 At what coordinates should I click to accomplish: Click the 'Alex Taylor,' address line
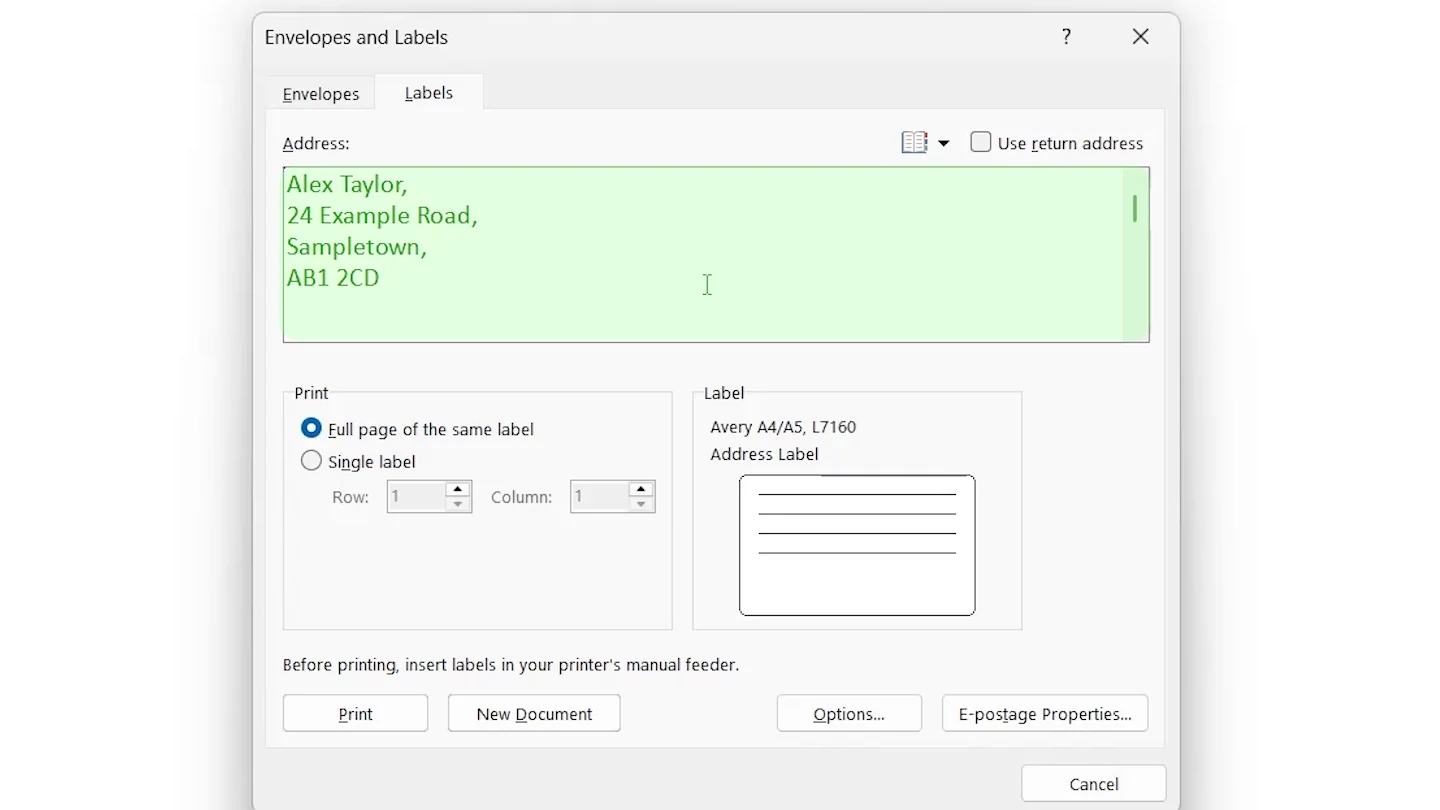coord(347,184)
